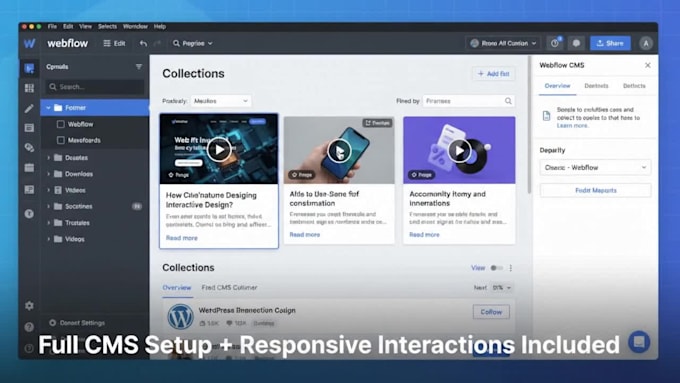The width and height of the screenshot is (680, 383).
Task: Click the round info sidebar icon
Action: (x=29, y=213)
